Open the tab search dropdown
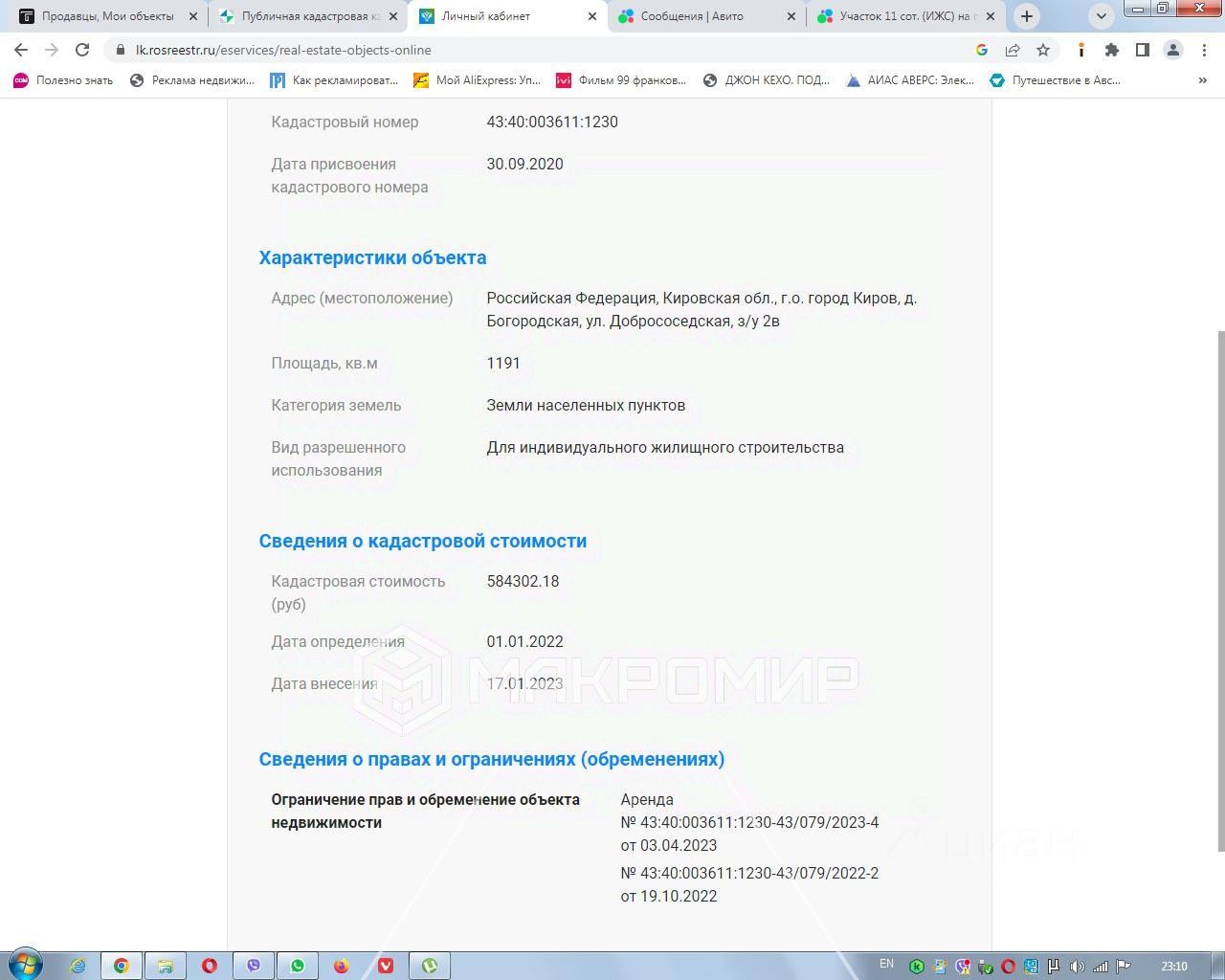The width and height of the screenshot is (1225, 980). 1102,16
